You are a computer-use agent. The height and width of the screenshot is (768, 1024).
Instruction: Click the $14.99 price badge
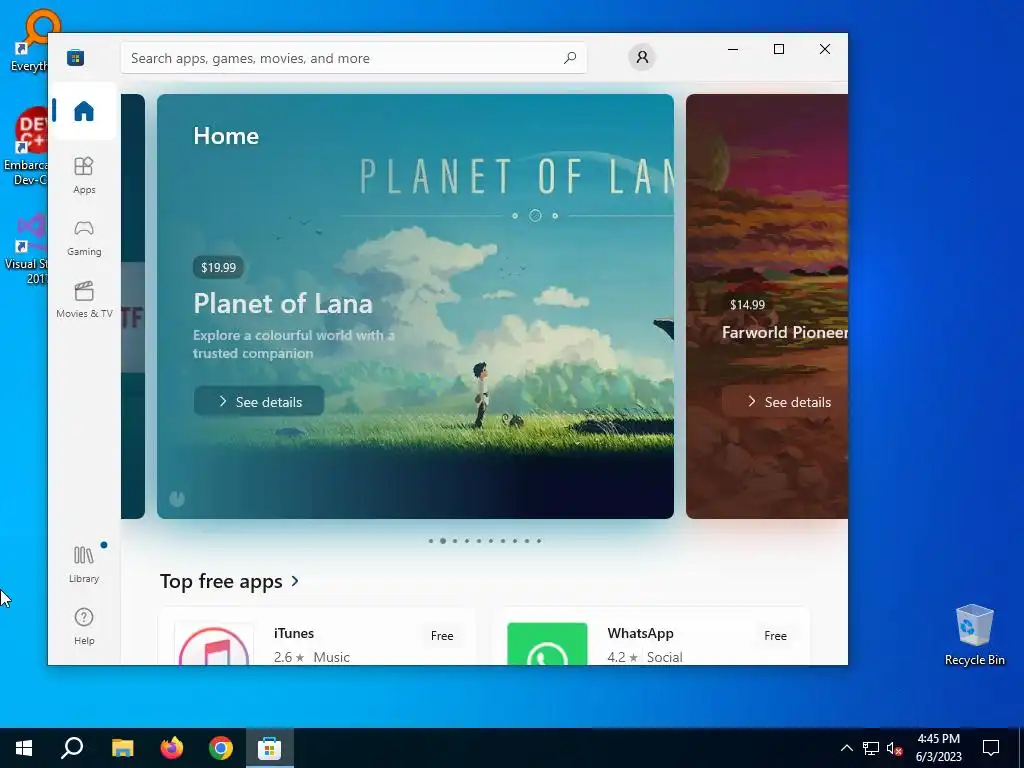pyautogui.click(x=747, y=304)
